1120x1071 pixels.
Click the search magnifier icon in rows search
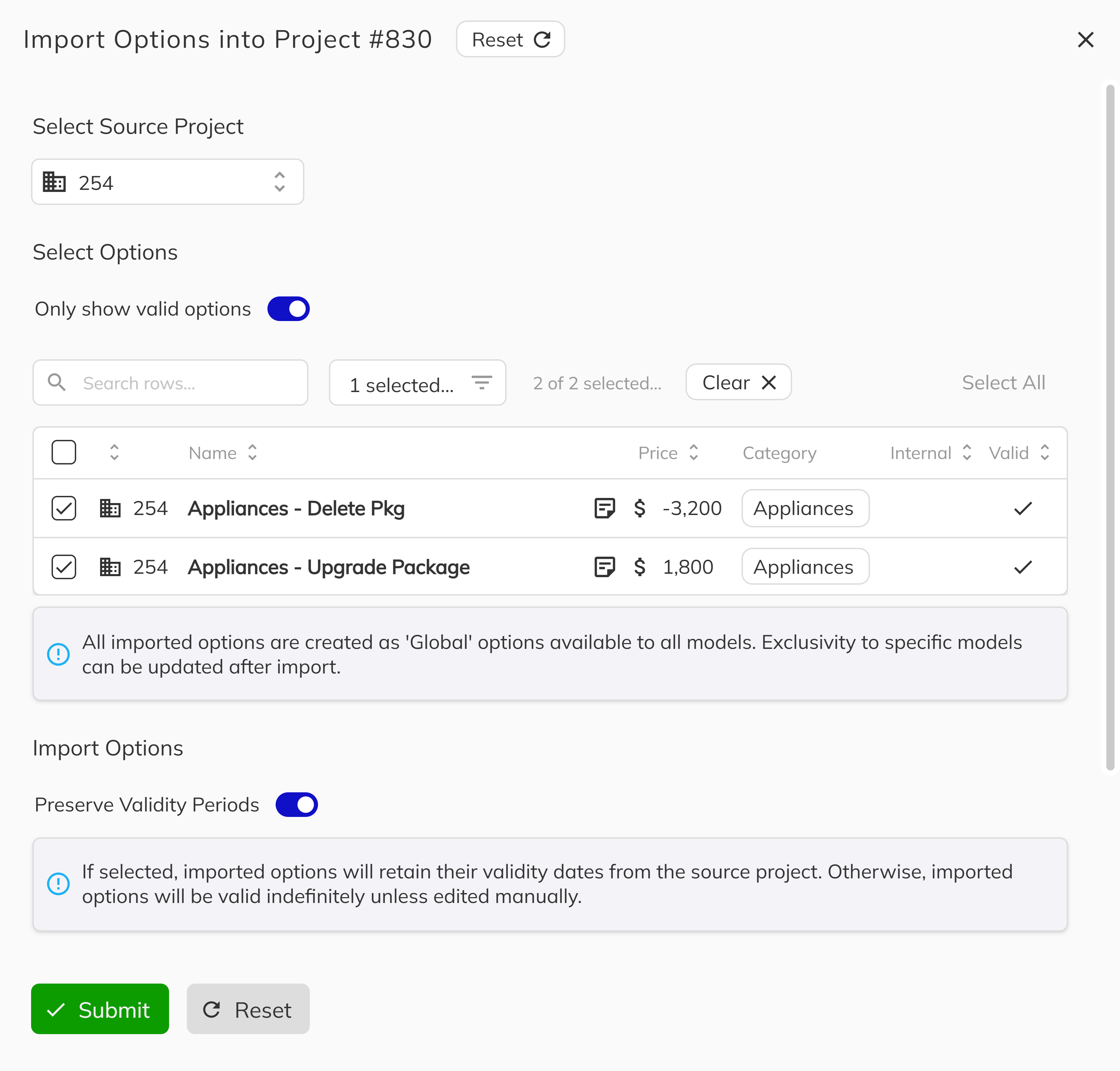[x=56, y=382]
